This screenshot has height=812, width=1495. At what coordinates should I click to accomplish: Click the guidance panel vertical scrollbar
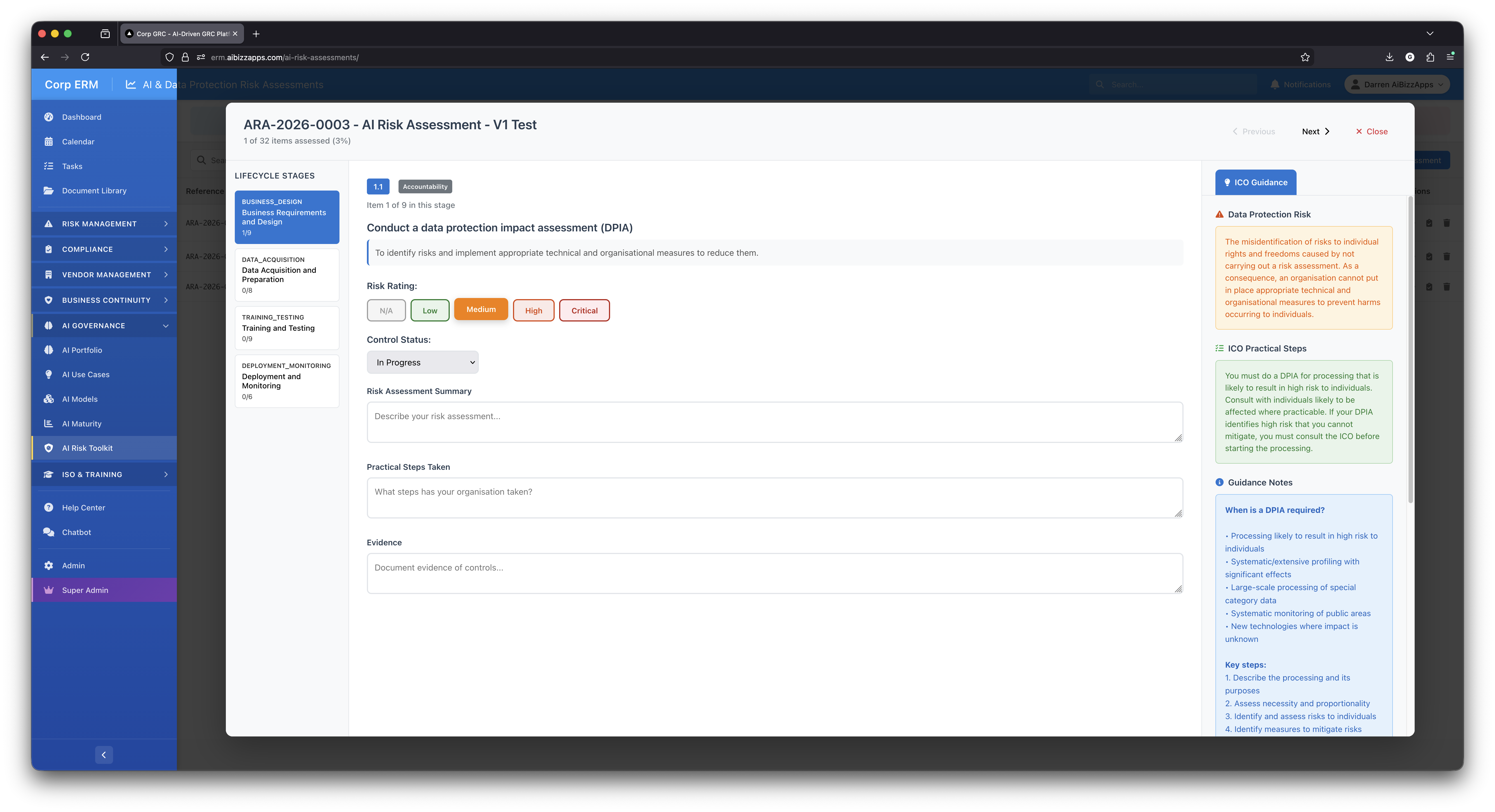coord(1410,348)
